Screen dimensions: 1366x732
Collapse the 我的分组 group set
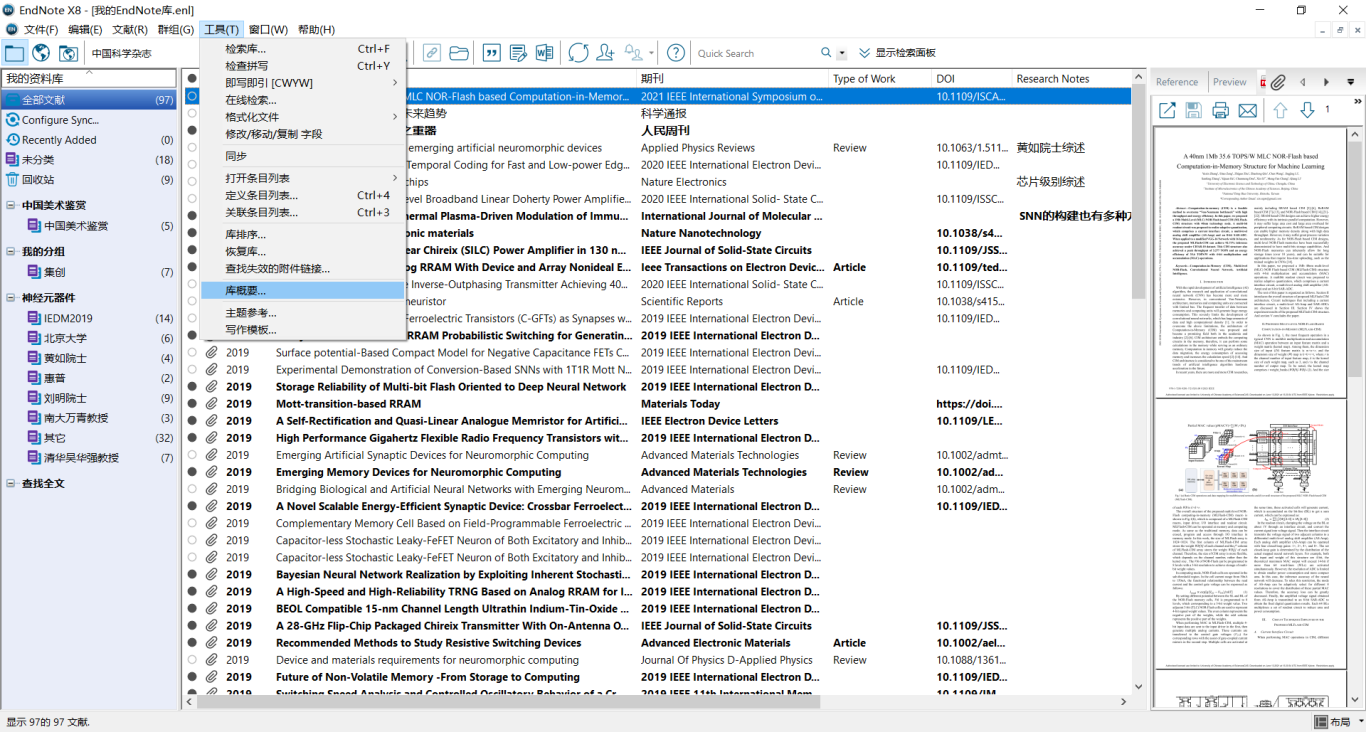pos(11,251)
